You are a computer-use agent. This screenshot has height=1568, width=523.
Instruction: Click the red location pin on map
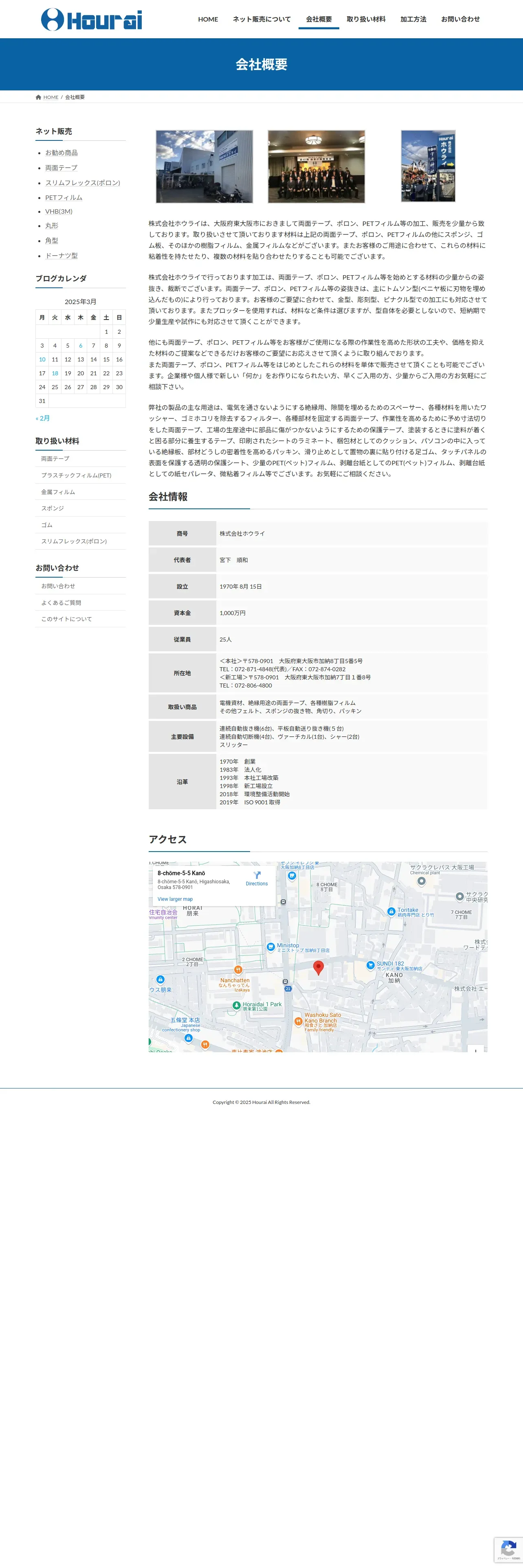pos(318,968)
